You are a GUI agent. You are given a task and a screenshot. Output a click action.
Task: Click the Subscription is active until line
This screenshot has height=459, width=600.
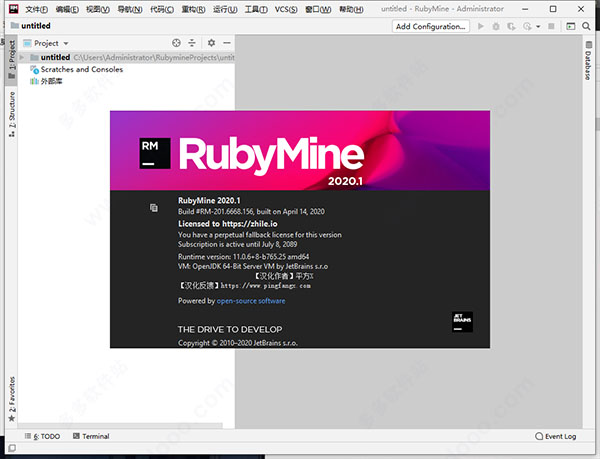pos(238,244)
